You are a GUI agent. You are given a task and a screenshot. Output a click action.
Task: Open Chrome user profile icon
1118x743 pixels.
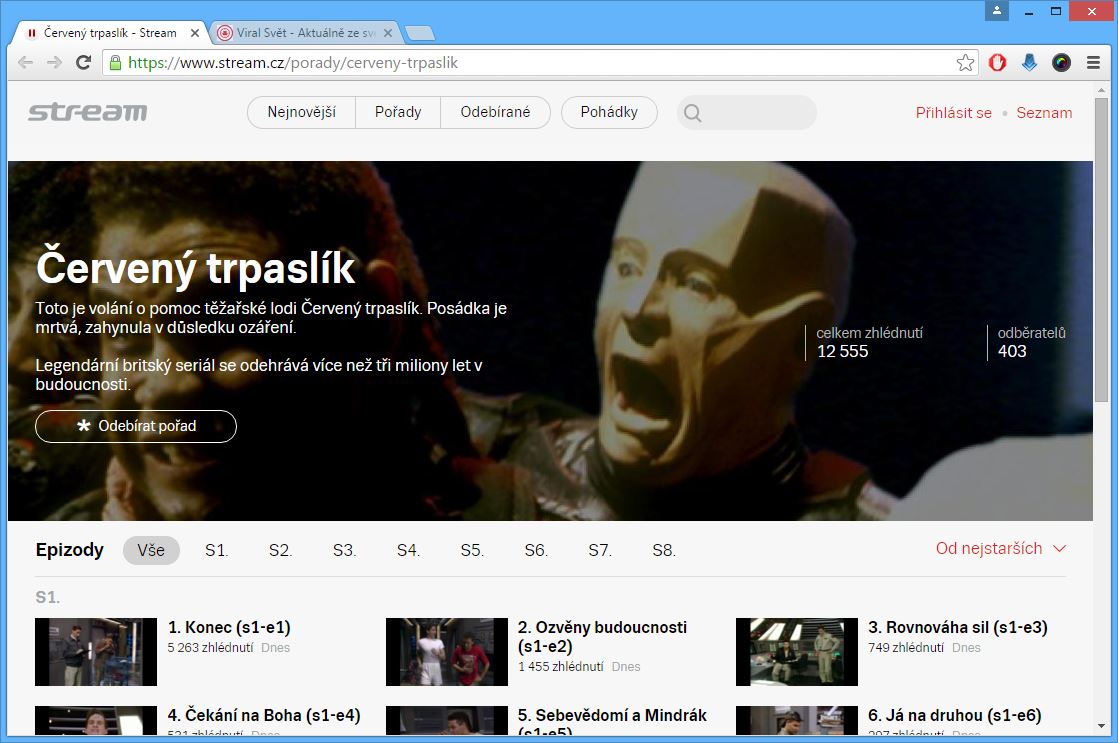[997, 11]
